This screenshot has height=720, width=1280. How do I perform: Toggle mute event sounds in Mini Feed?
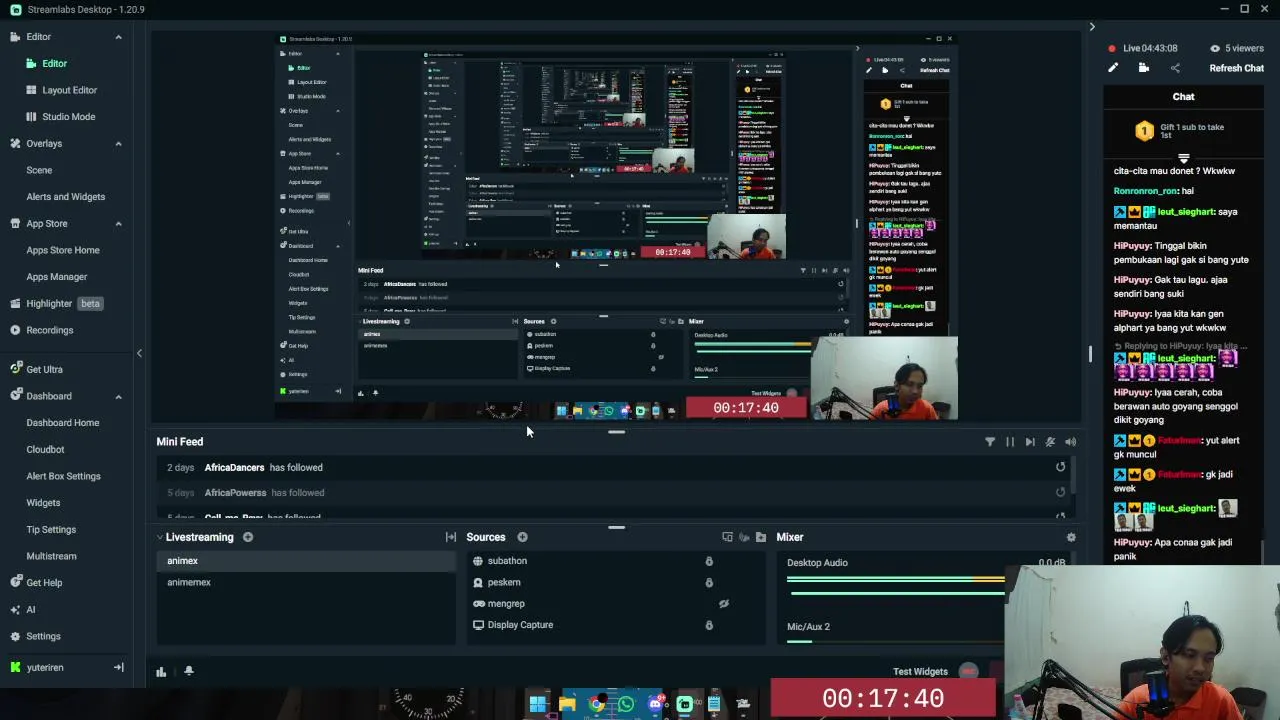[1071, 442]
